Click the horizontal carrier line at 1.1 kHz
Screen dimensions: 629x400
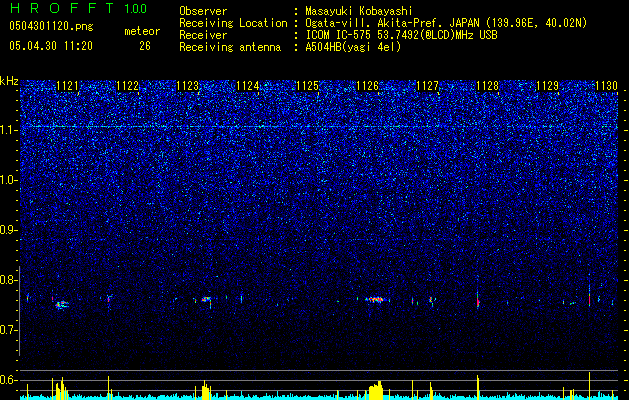[x=319, y=127]
